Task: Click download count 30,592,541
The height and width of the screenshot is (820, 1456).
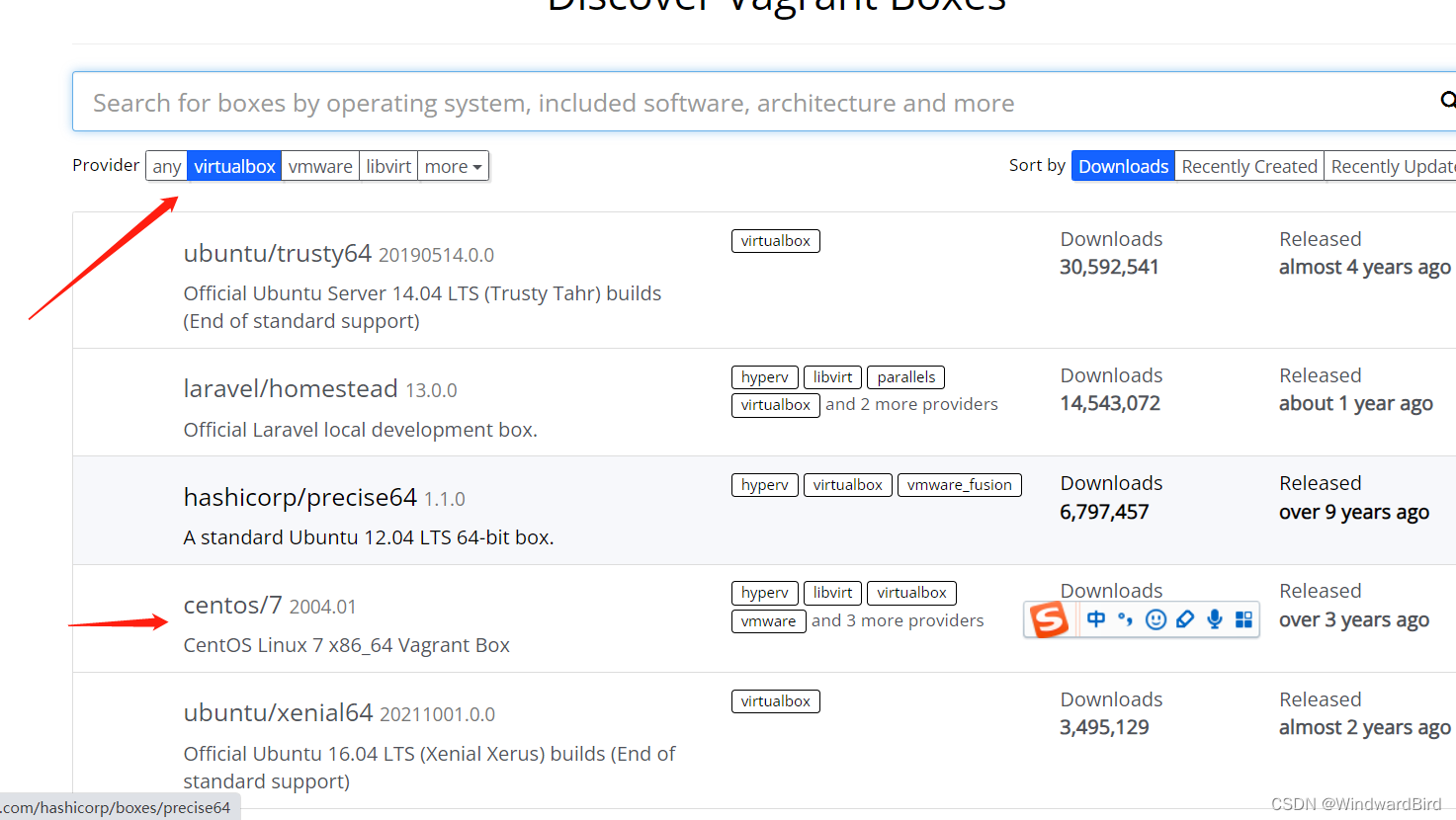Action: 1109,267
